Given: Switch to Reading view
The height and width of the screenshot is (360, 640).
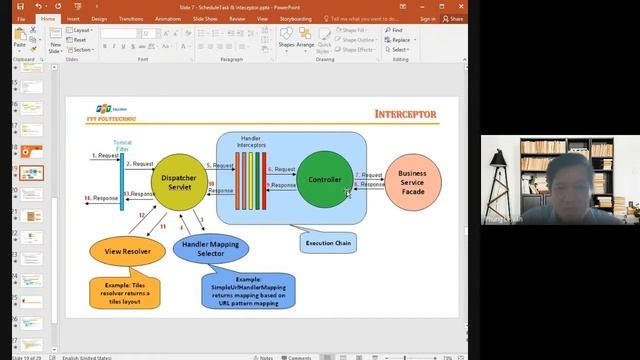Looking at the screenshot, I should pos(359,357).
